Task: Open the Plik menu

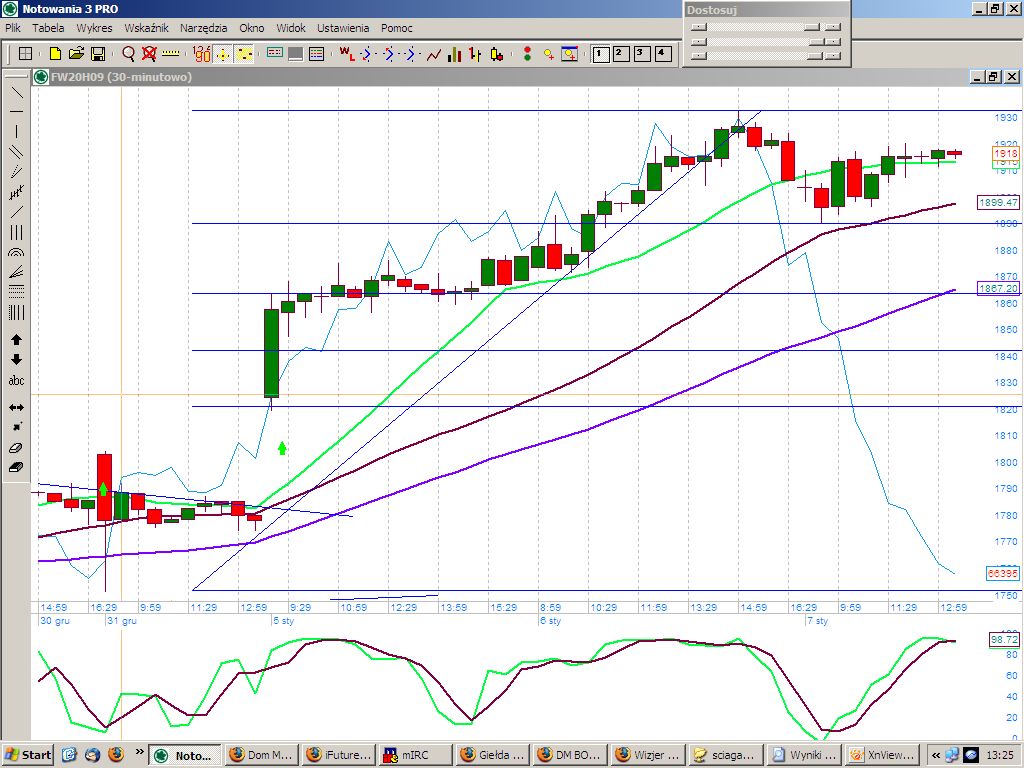Action: tap(13, 28)
